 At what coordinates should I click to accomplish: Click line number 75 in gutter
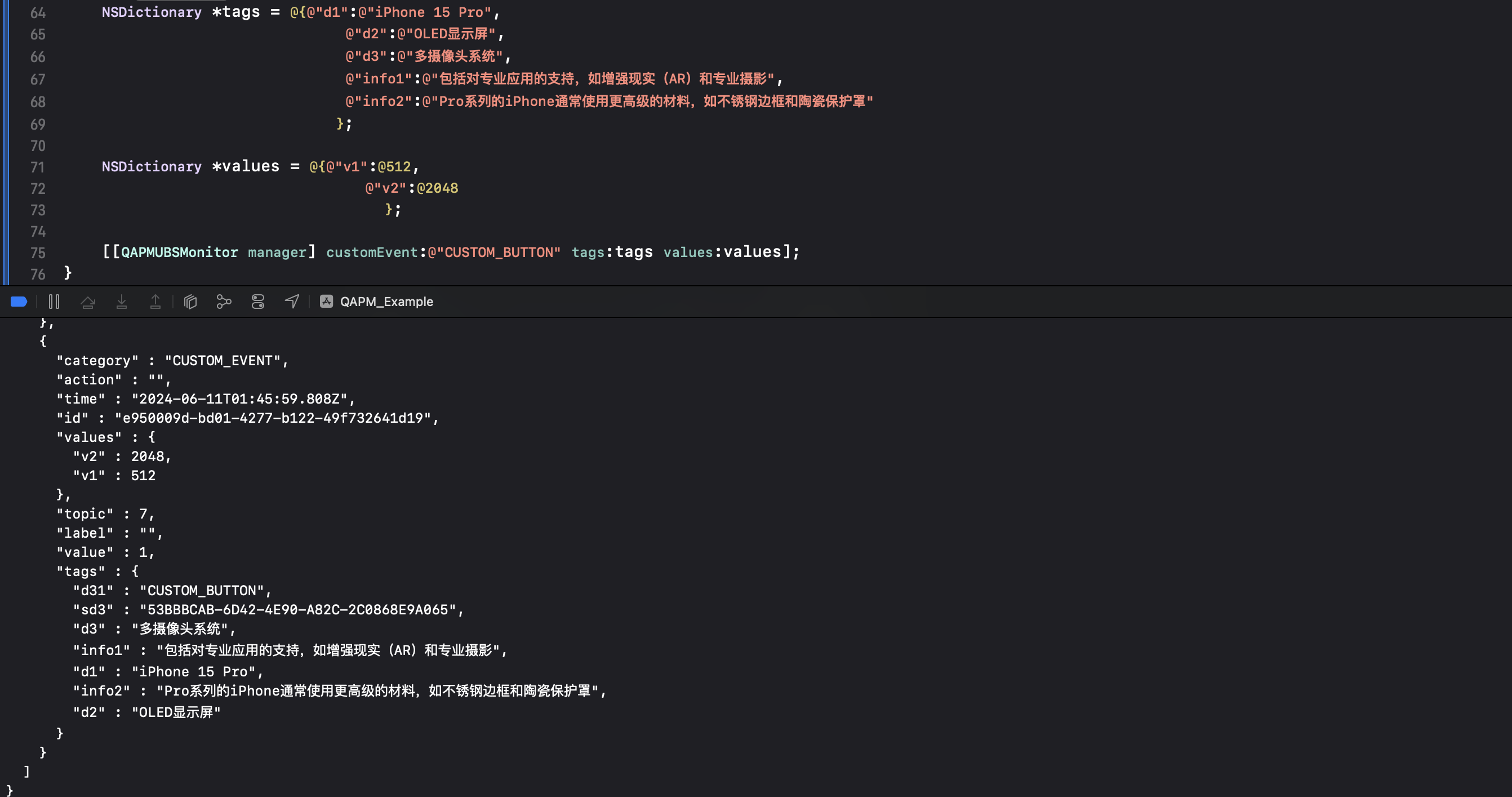pos(38,253)
